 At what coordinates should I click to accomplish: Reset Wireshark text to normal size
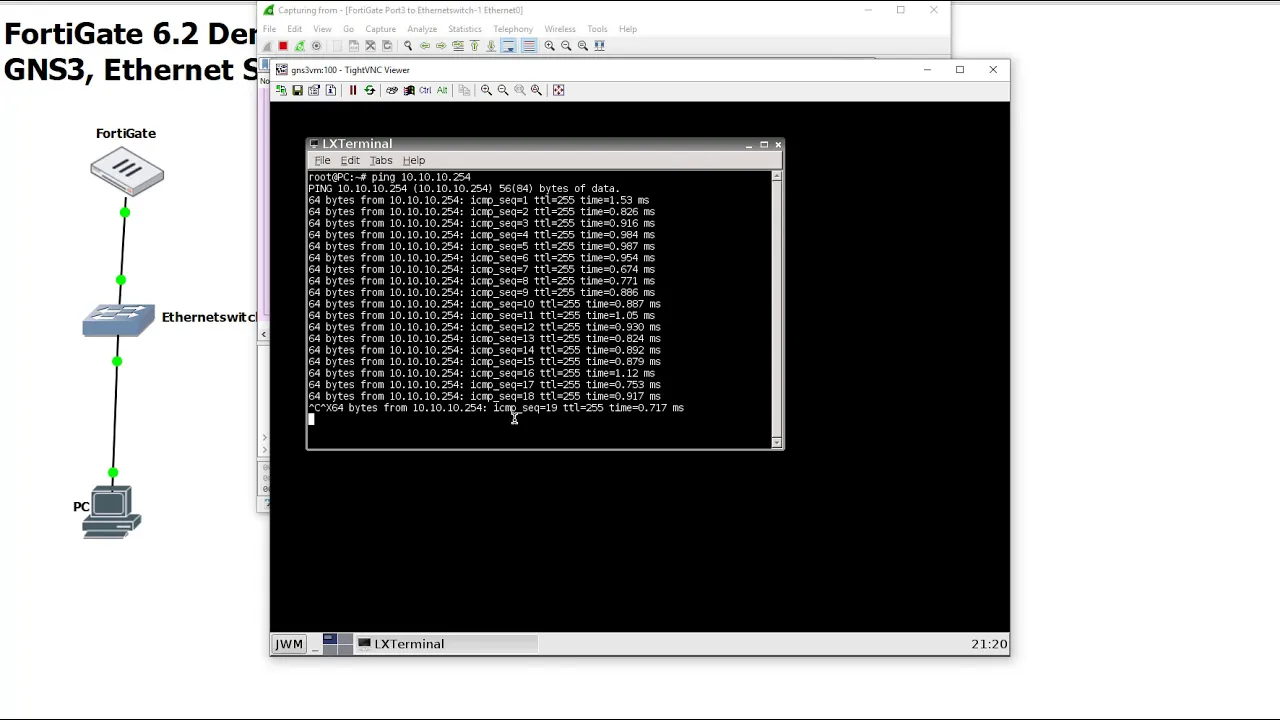583,46
